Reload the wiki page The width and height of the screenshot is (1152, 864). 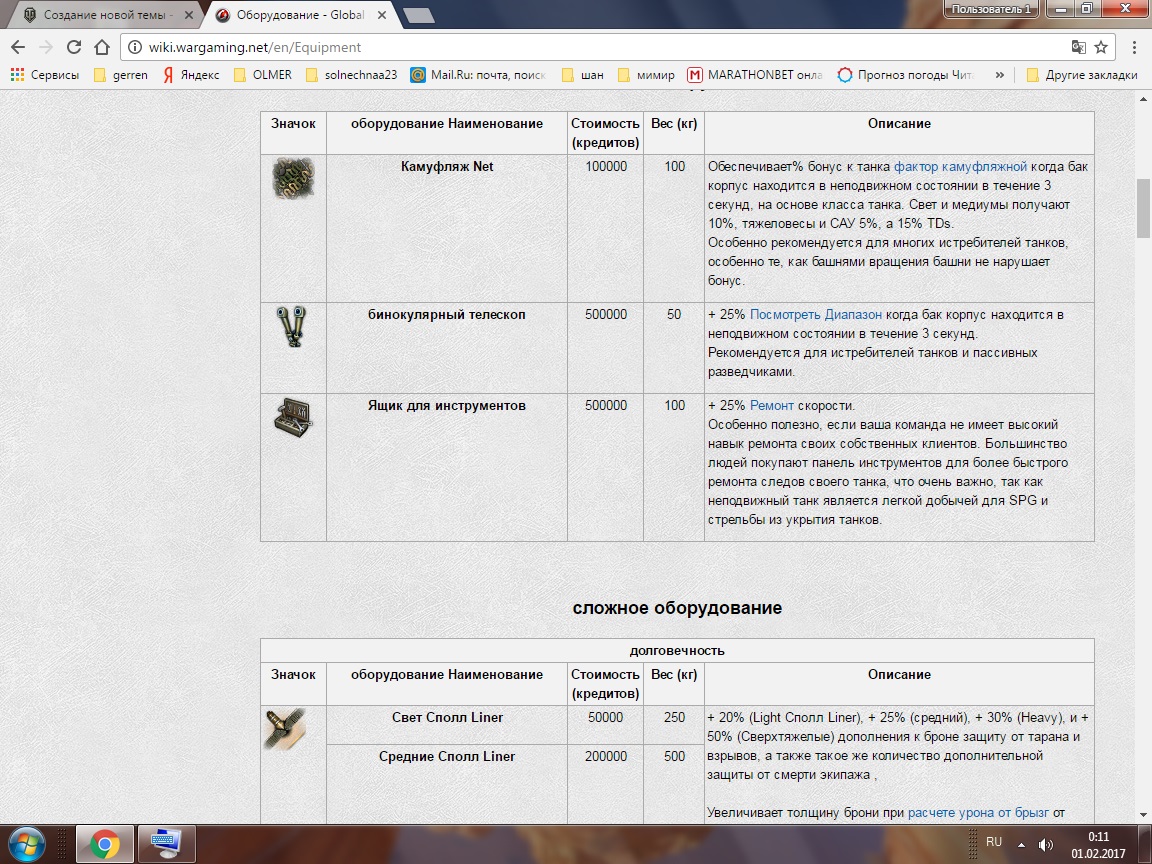[73, 47]
